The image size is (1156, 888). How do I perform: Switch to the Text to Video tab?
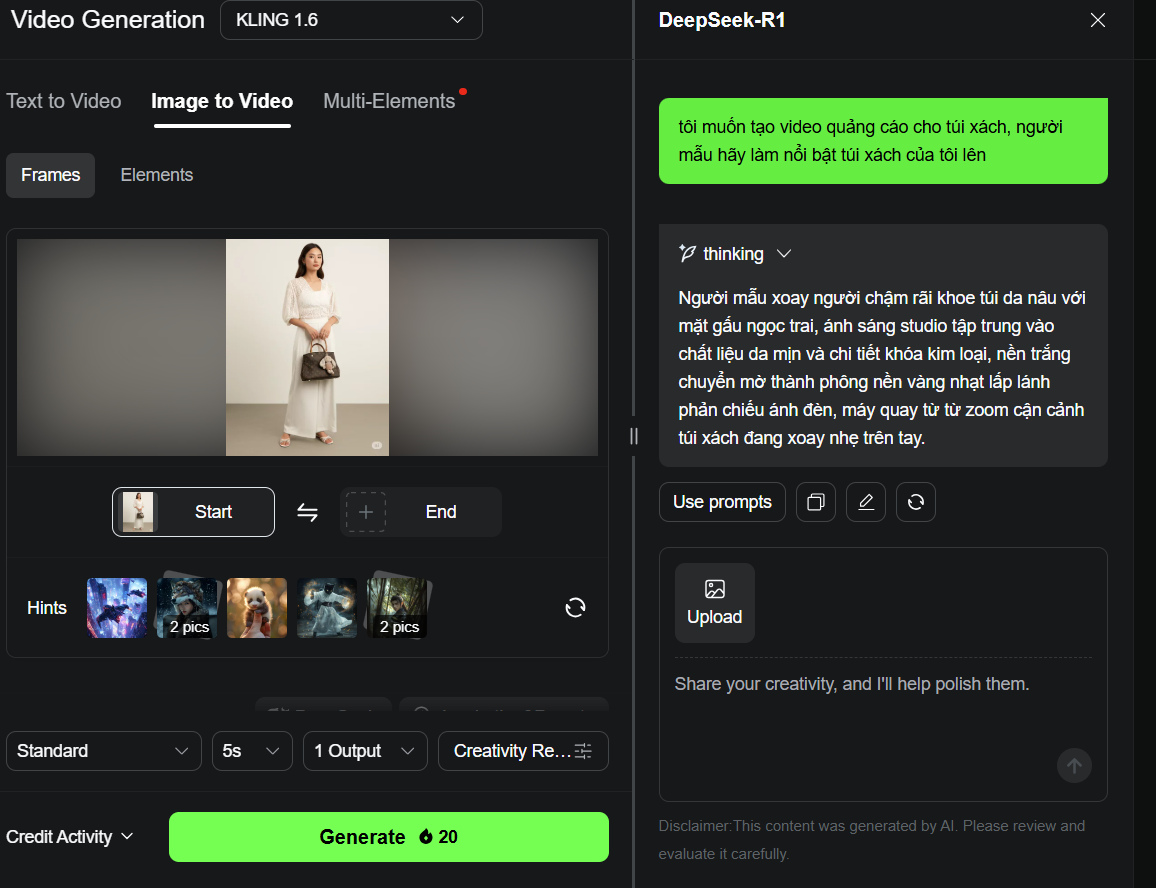[x=63, y=101]
